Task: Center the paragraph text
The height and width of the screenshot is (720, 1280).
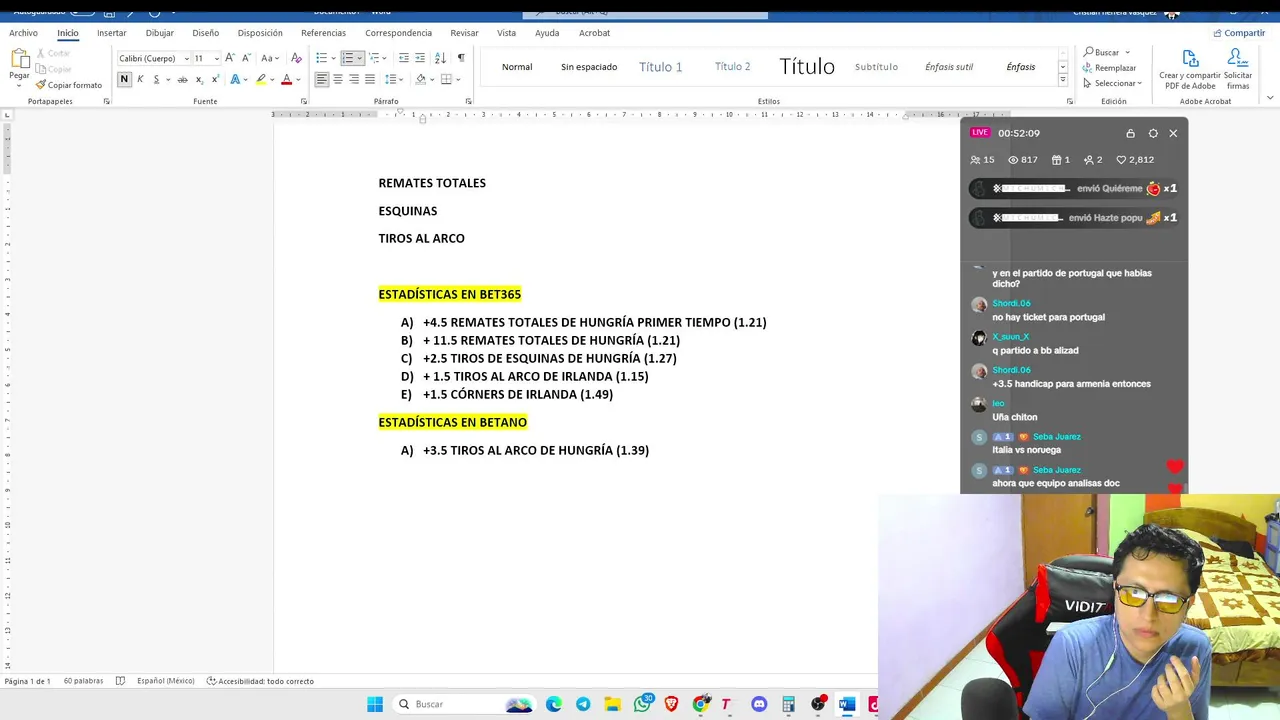Action: (x=338, y=79)
